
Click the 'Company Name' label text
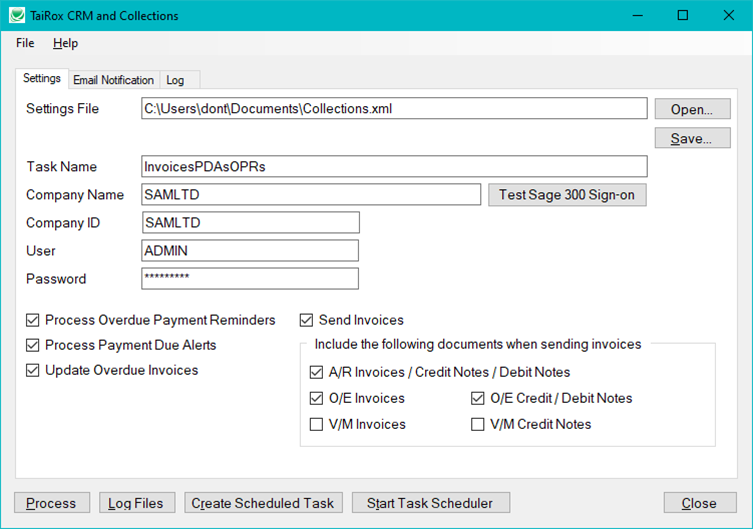[x=75, y=194]
